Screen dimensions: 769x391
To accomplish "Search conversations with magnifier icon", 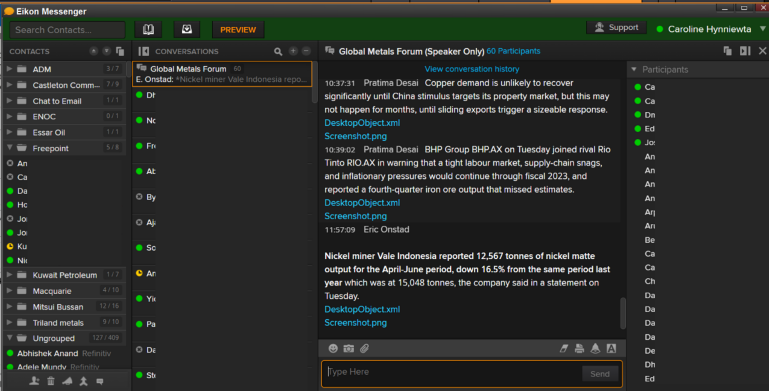I will click(x=278, y=51).
